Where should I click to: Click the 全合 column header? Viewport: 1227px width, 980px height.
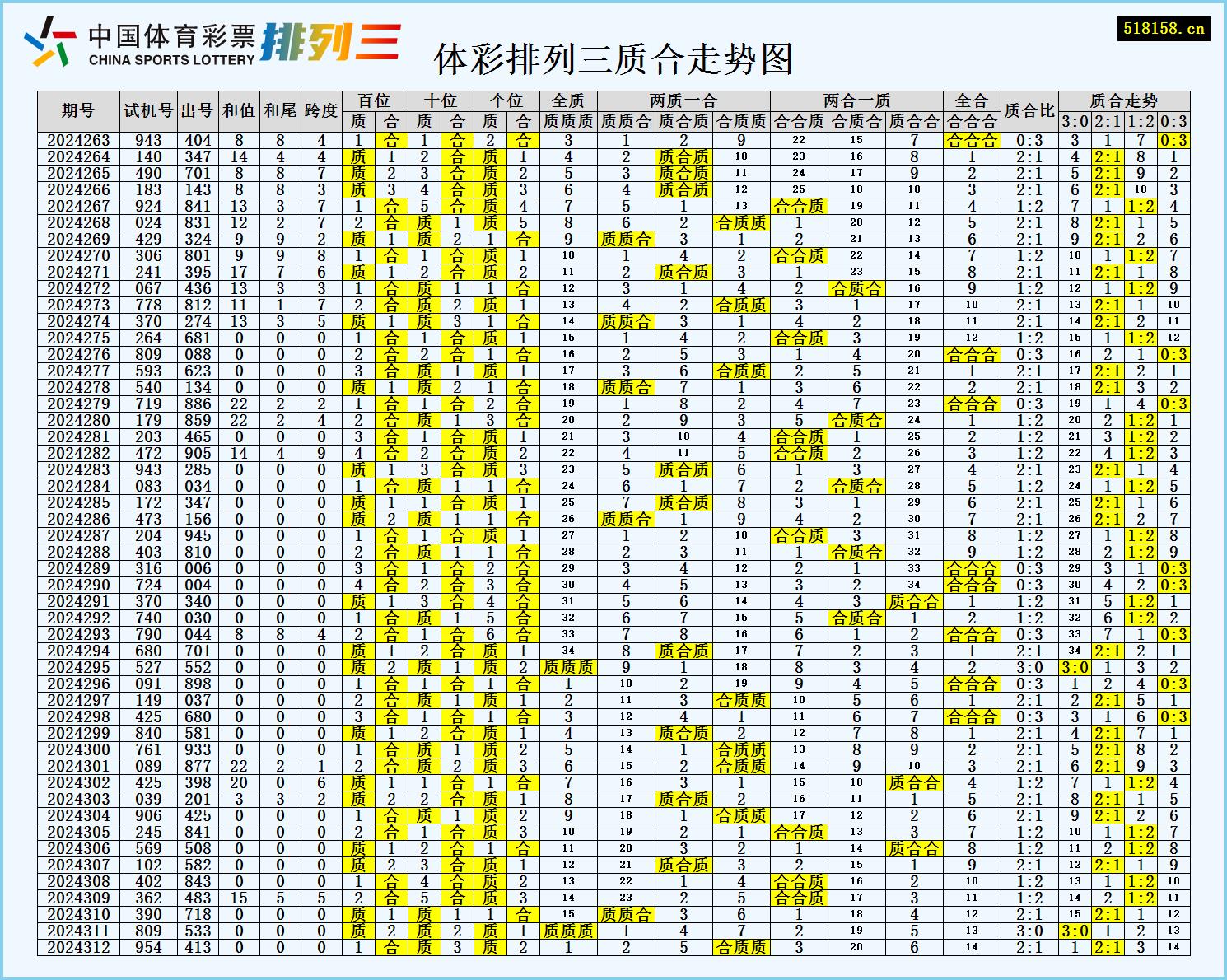(x=972, y=100)
